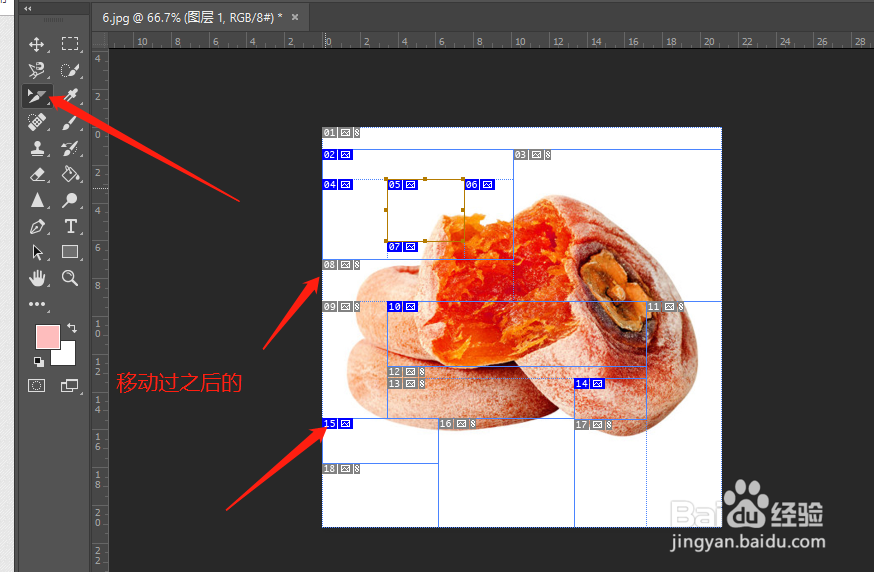Select the Paint Bucket tool
Viewport: 874px width, 572px height.
coord(70,174)
